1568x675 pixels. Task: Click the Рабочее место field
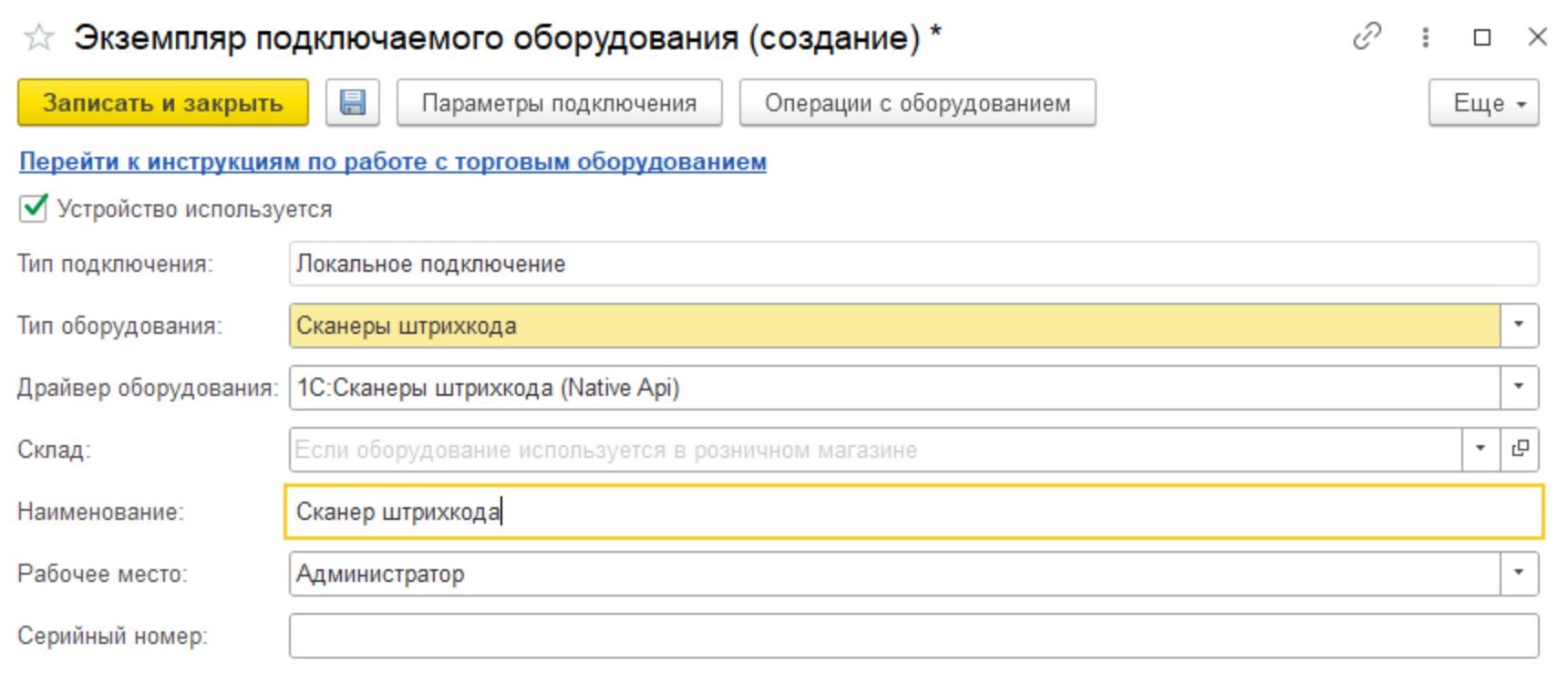894,574
